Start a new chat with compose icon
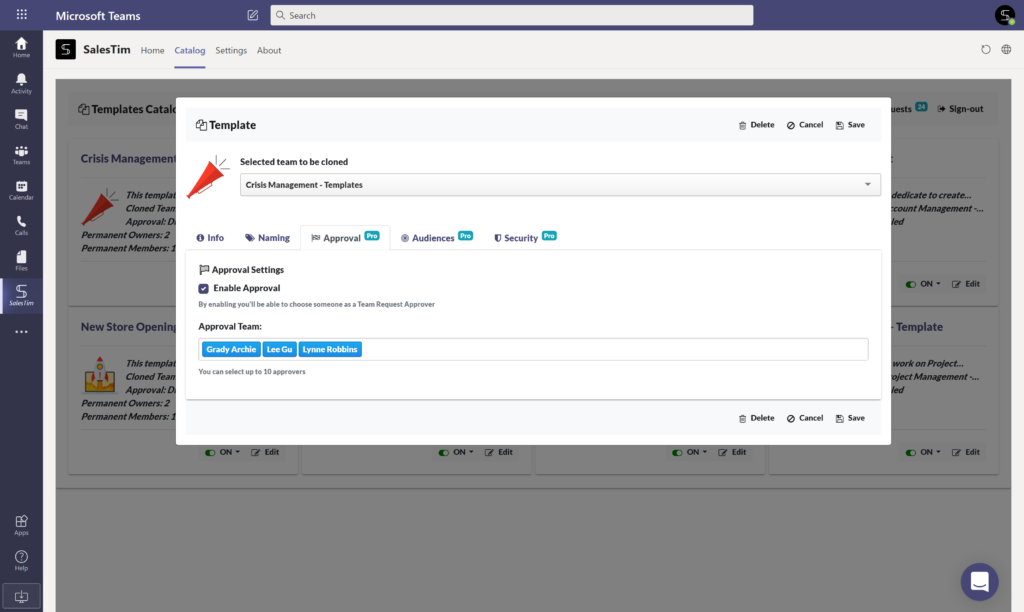The image size is (1024, 612). (253, 15)
